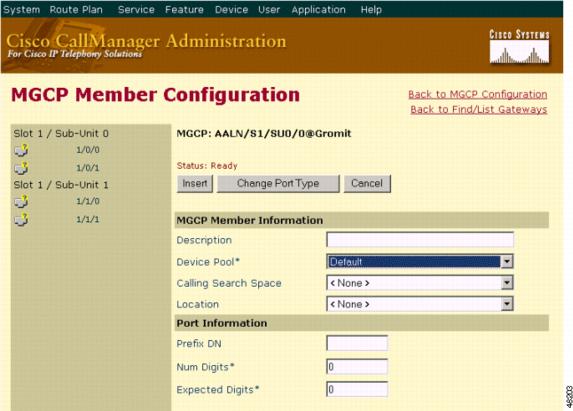Click the Cancel button
Screen dimensions: 573x411
tap(367, 183)
